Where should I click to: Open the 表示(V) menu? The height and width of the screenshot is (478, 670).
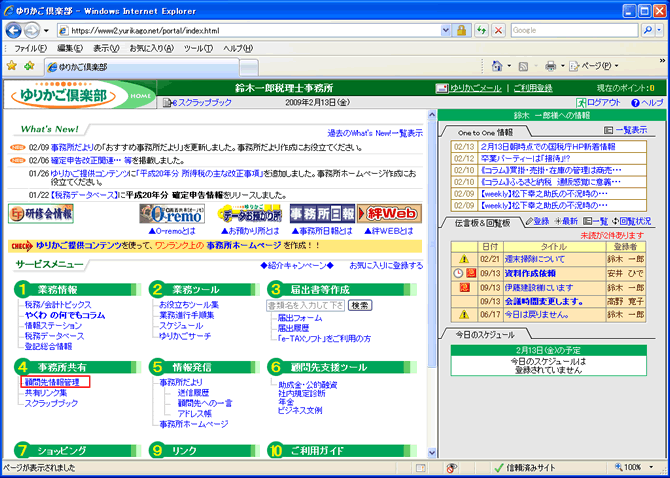tap(106, 48)
